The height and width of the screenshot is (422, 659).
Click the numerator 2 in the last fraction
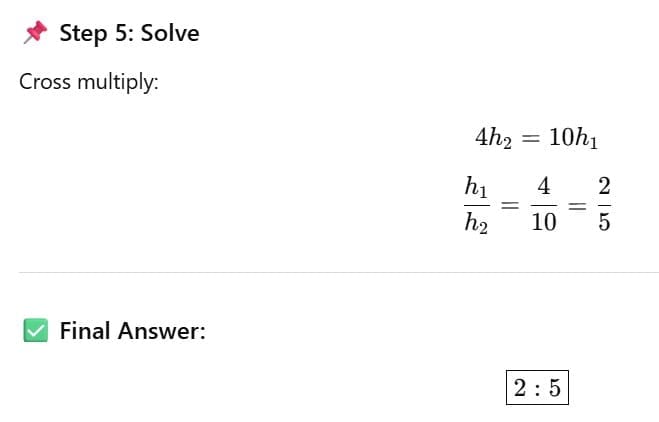pos(603,186)
